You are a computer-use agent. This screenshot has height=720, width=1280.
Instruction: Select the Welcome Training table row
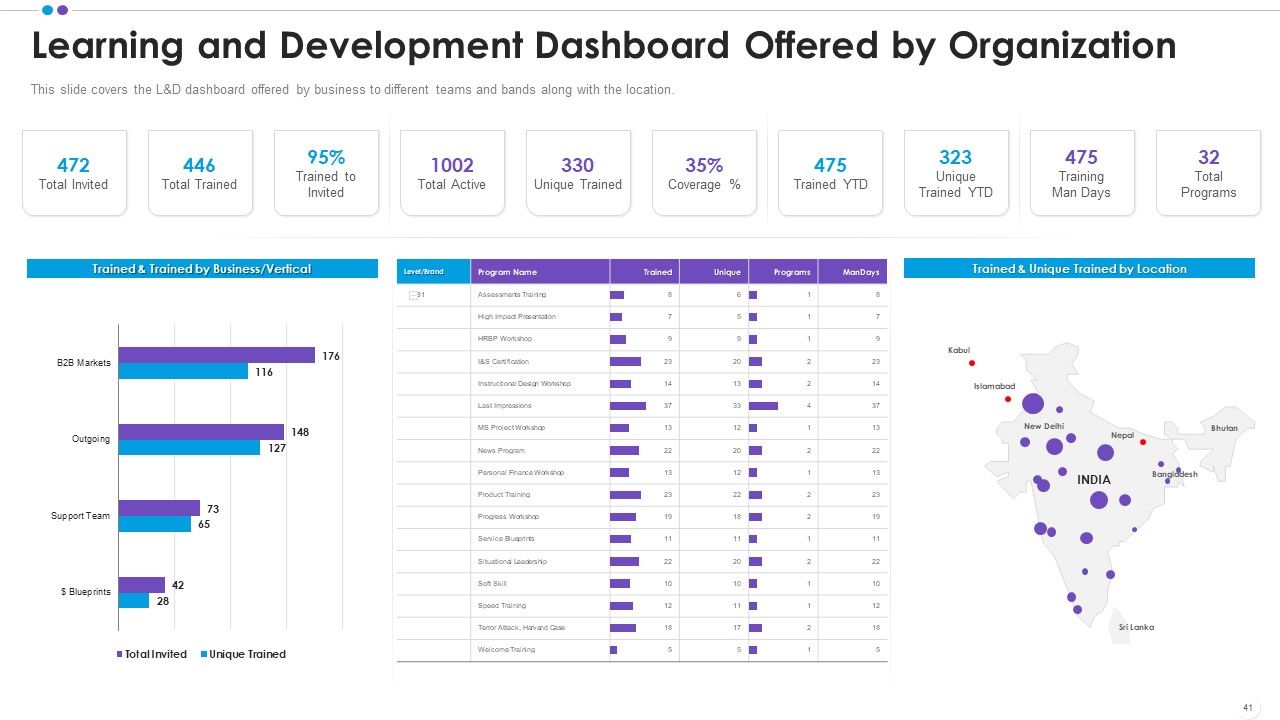click(x=642, y=650)
